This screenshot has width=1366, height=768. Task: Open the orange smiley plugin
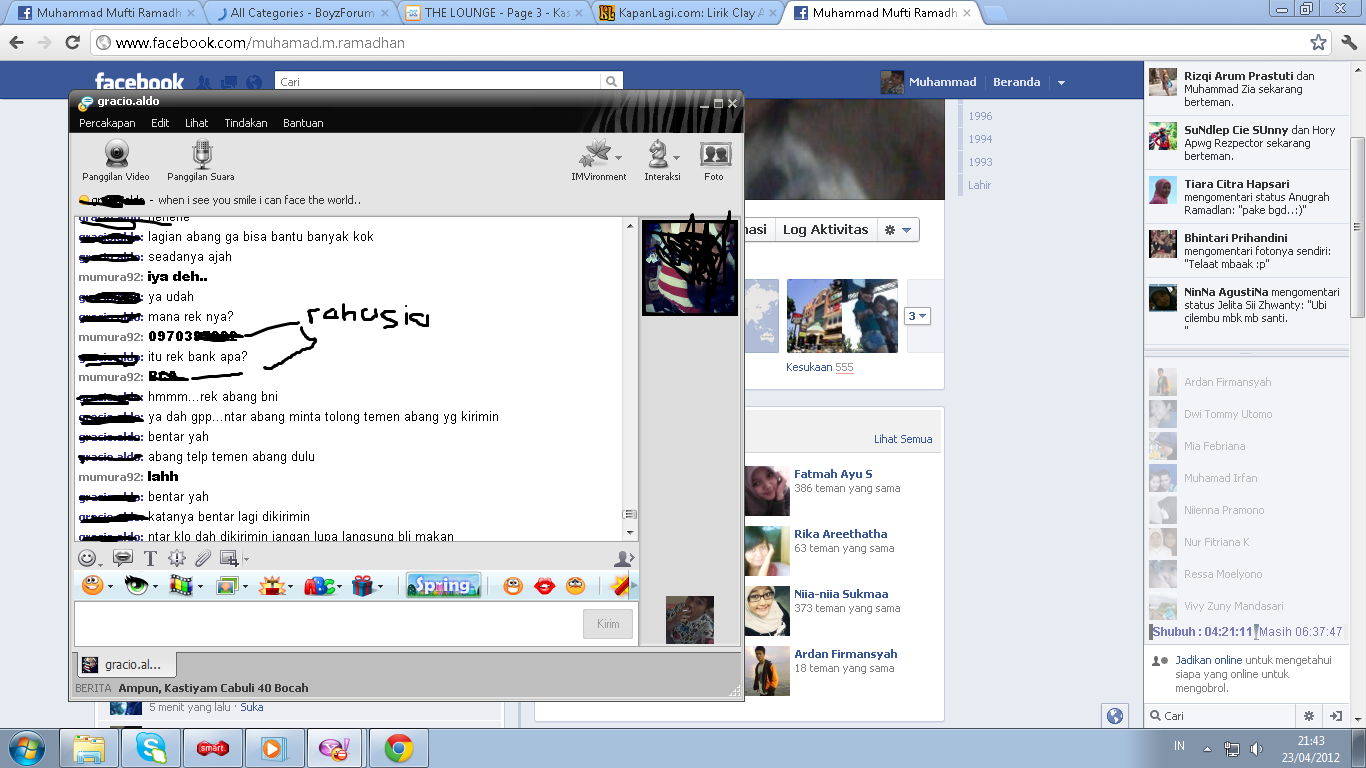(92, 585)
